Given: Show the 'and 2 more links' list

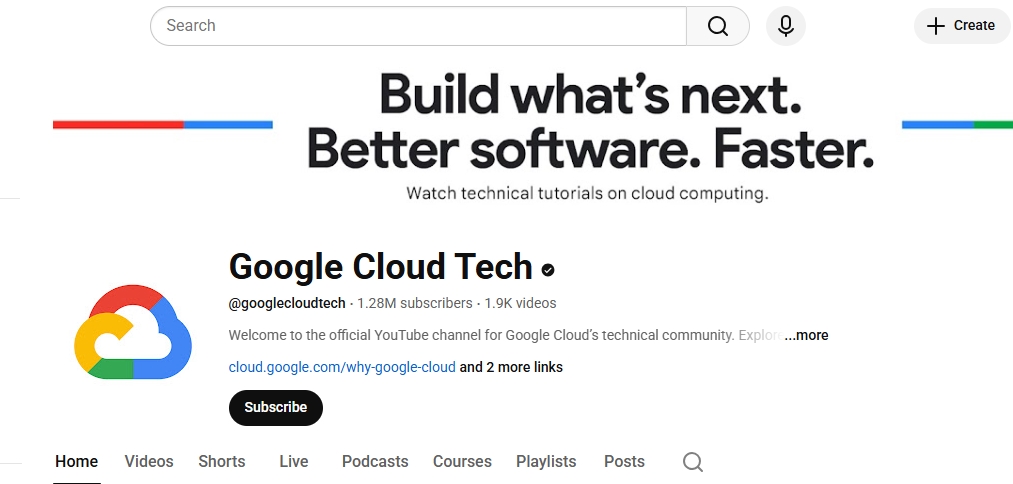Looking at the screenshot, I should (x=511, y=367).
